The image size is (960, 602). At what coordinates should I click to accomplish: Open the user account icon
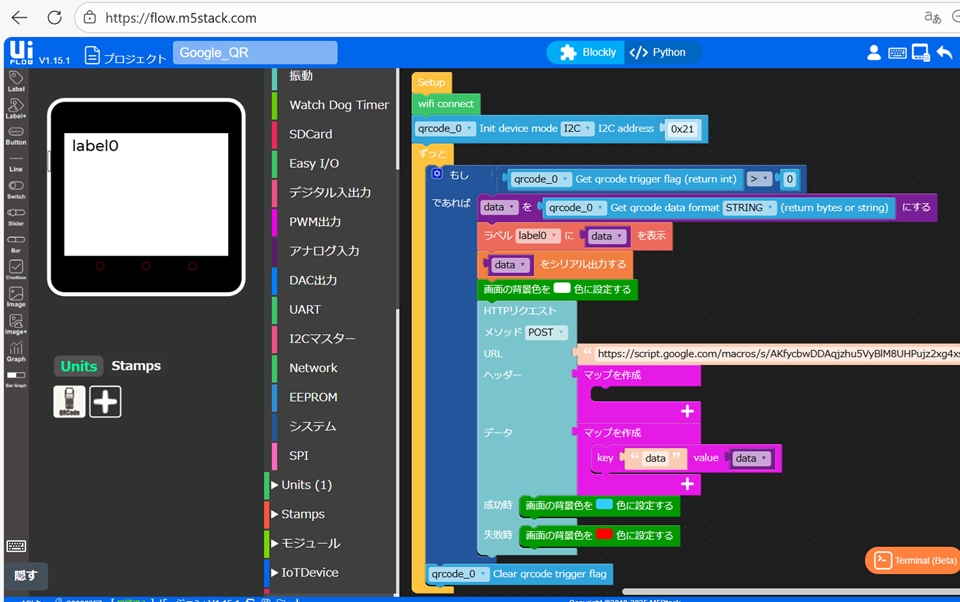tap(874, 53)
